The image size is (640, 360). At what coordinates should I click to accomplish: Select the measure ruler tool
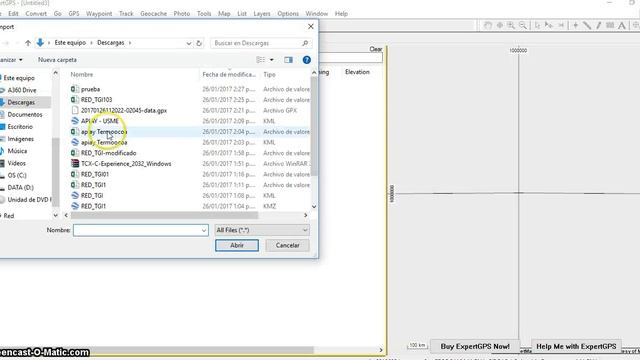[610, 25]
